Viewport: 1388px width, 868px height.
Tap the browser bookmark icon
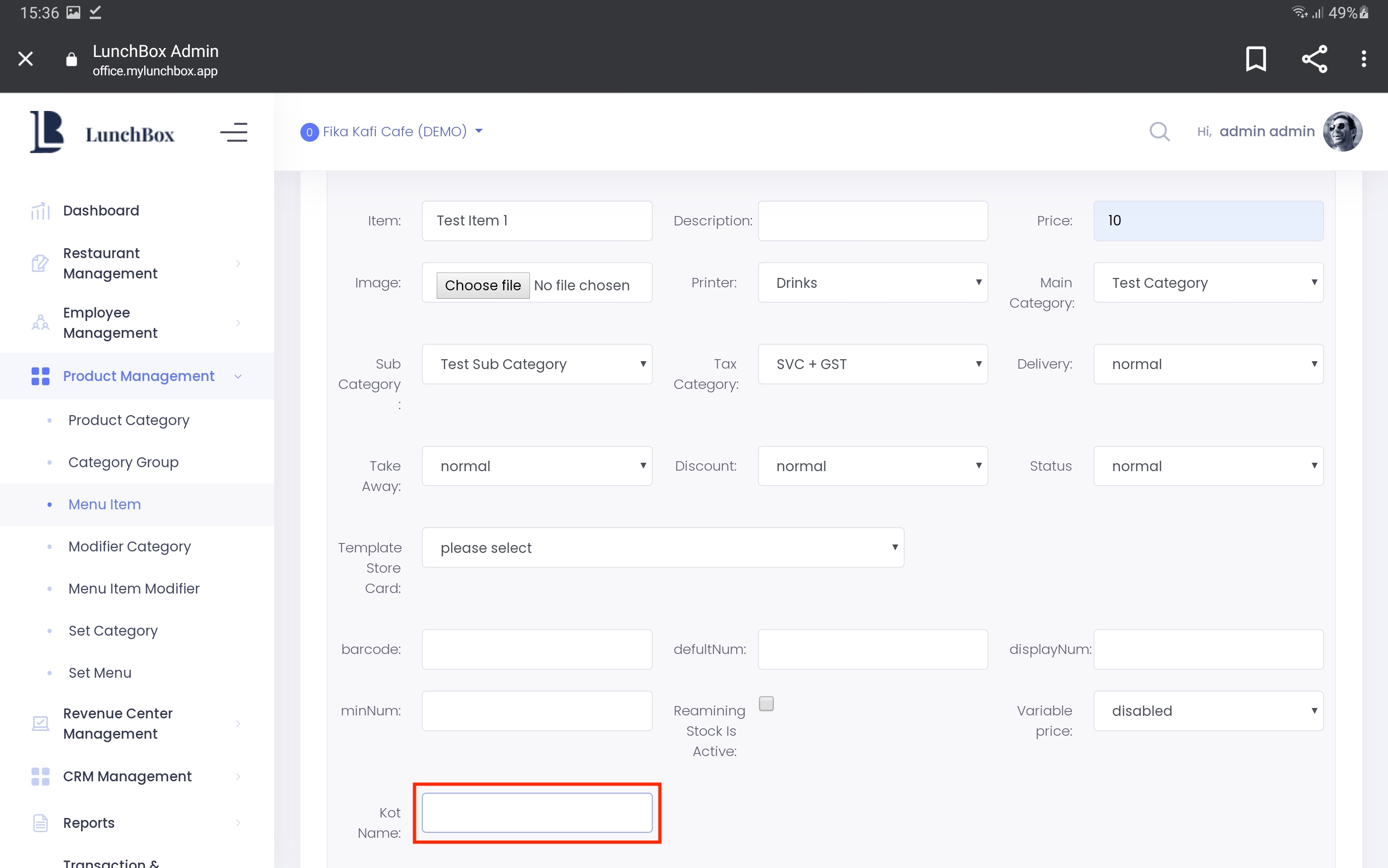pos(1255,58)
